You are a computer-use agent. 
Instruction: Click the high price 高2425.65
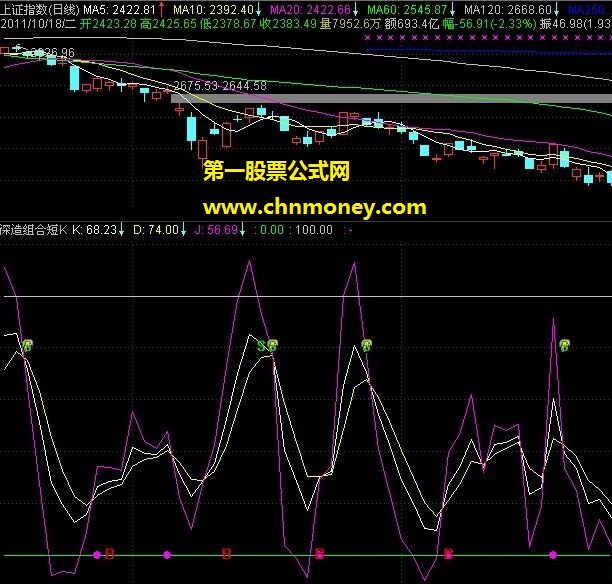click(x=169, y=24)
